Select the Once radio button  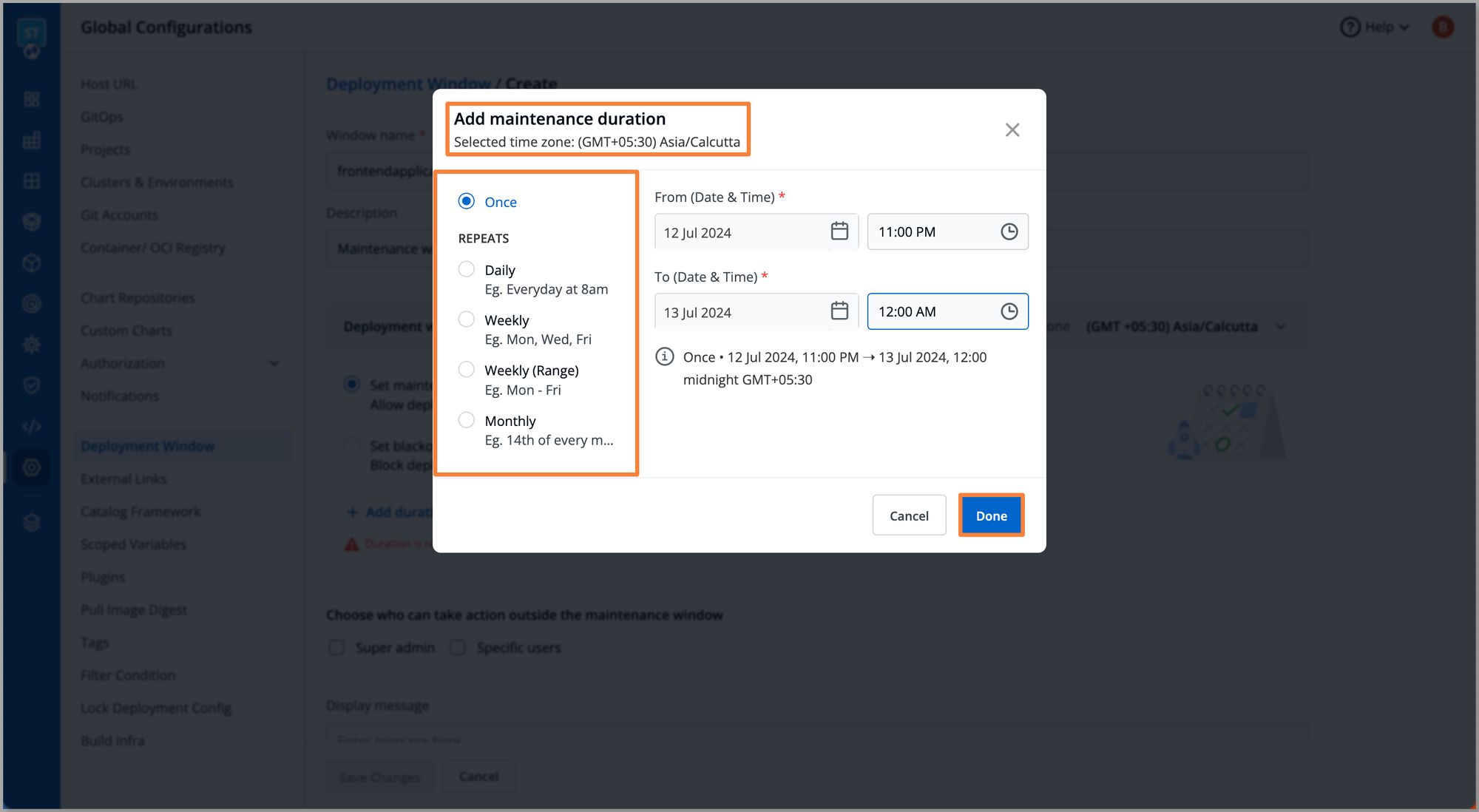(x=465, y=201)
